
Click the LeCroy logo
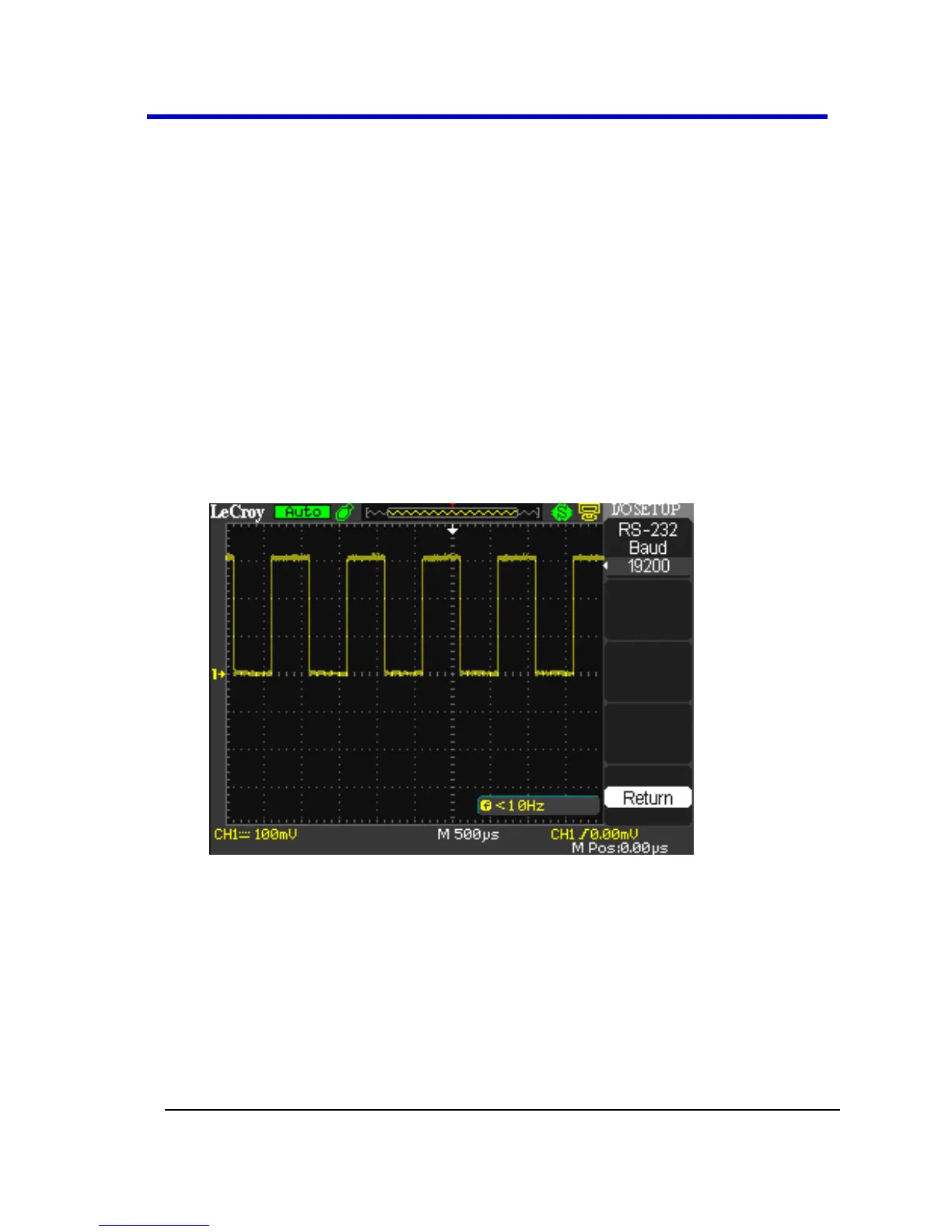pos(238,513)
